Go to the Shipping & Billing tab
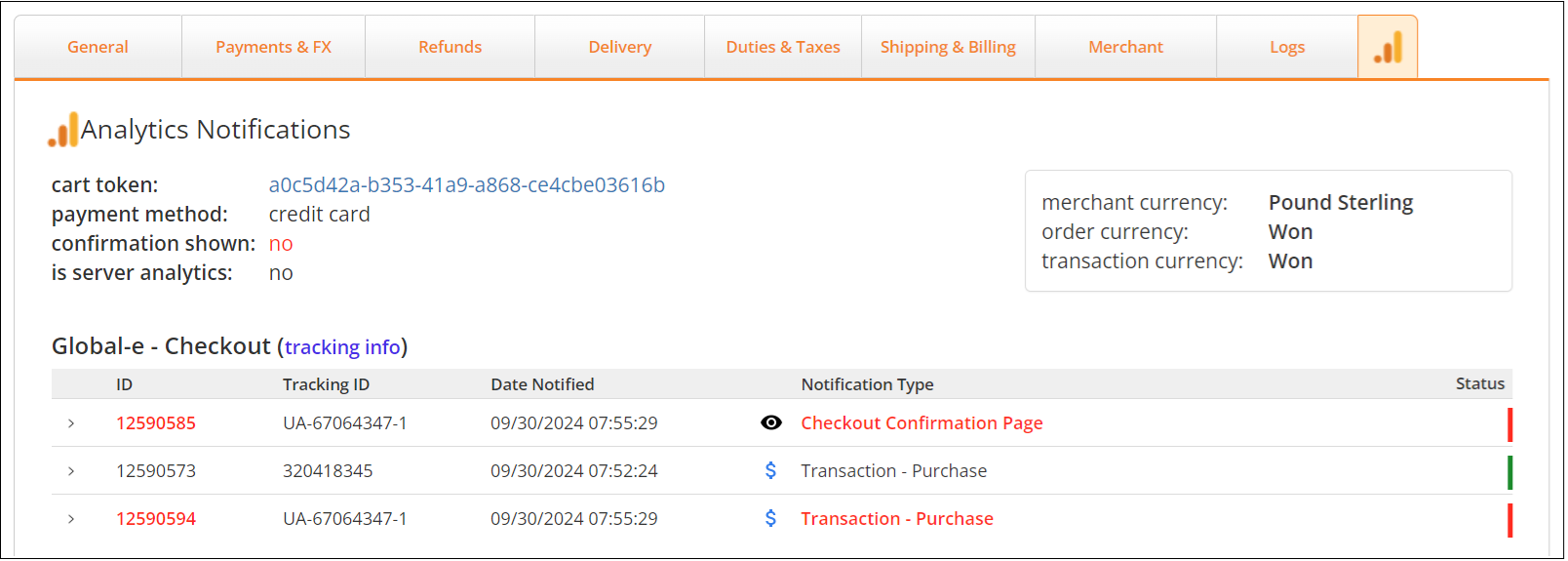The image size is (1568, 561). (948, 47)
